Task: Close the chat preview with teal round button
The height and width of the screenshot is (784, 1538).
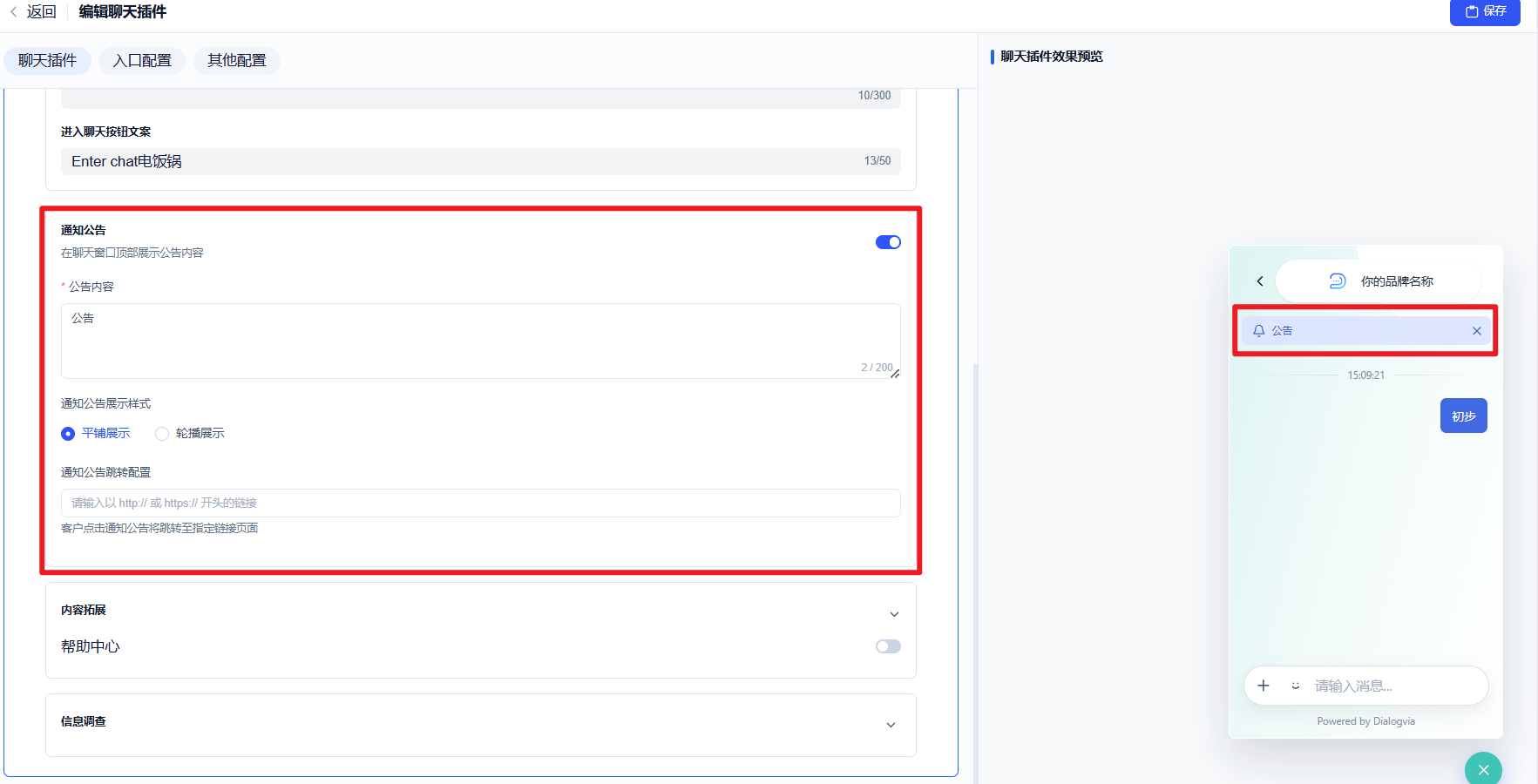Action: tap(1483, 770)
